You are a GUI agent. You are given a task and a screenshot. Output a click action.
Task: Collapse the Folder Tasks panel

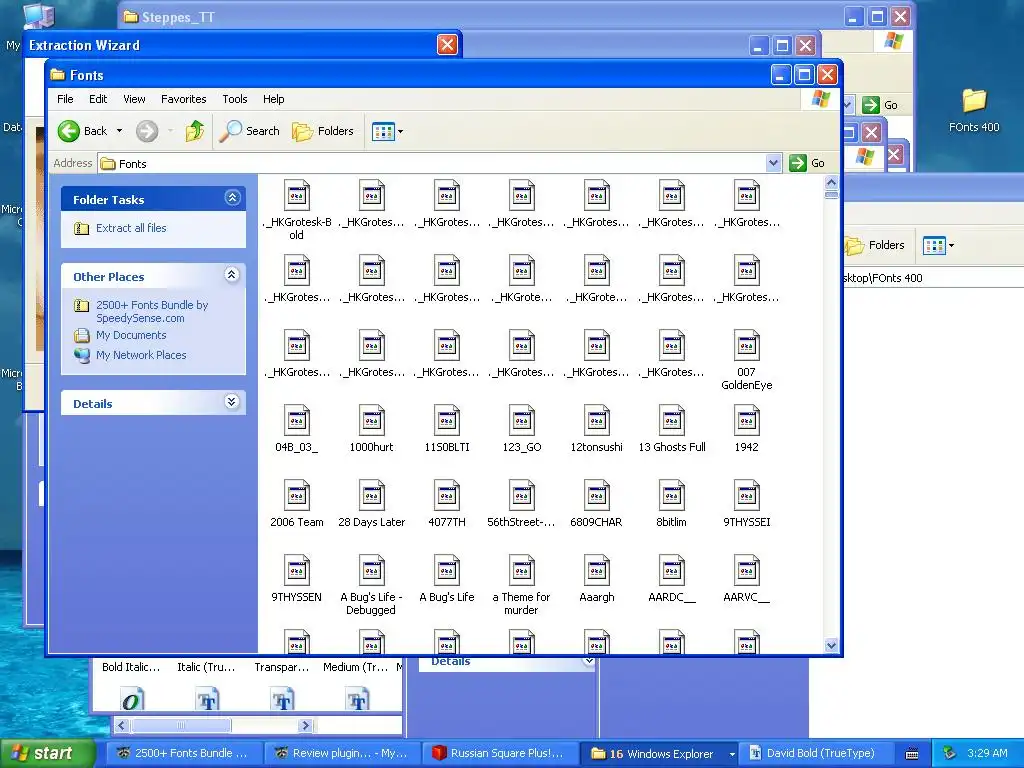coord(232,198)
